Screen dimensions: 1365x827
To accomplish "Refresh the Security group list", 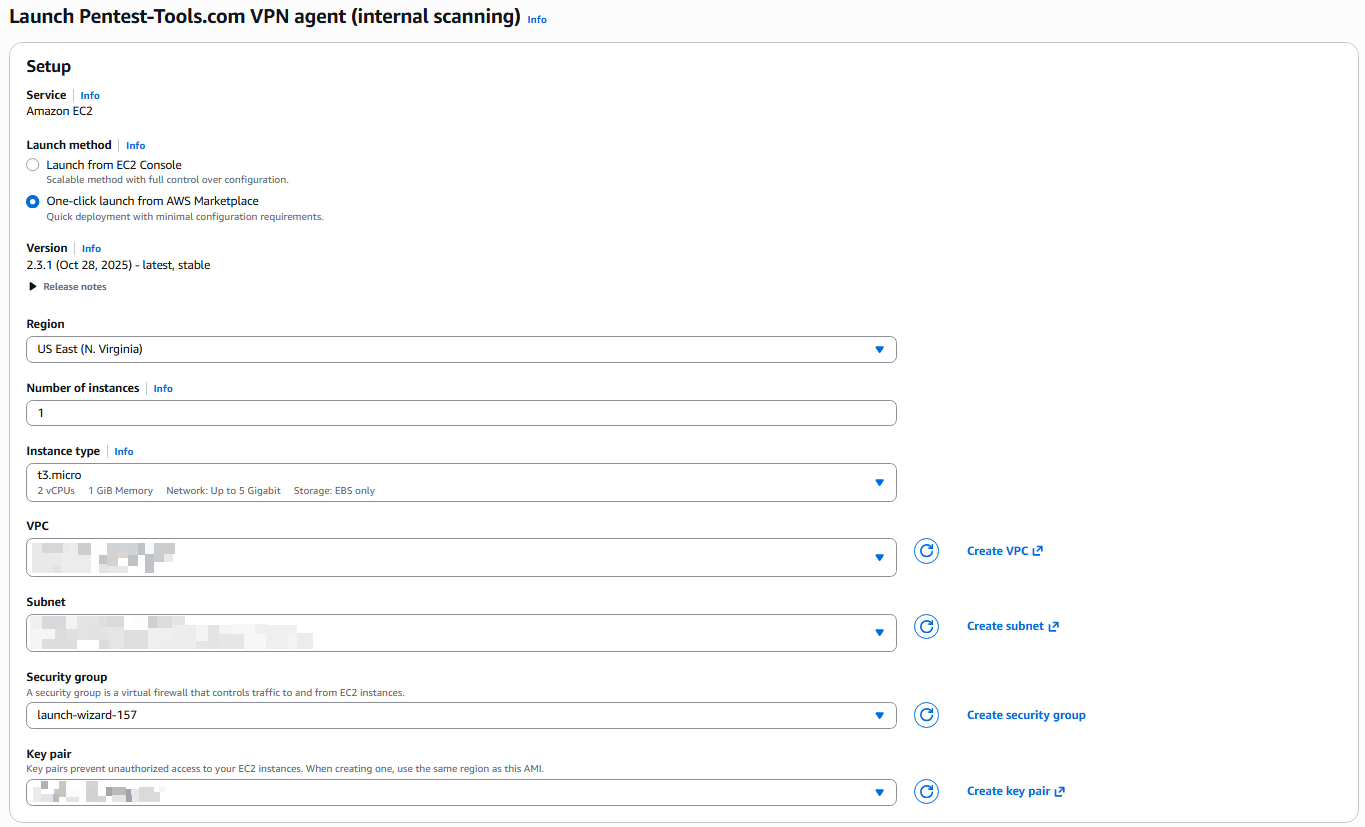I will click(x=926, y=715).
